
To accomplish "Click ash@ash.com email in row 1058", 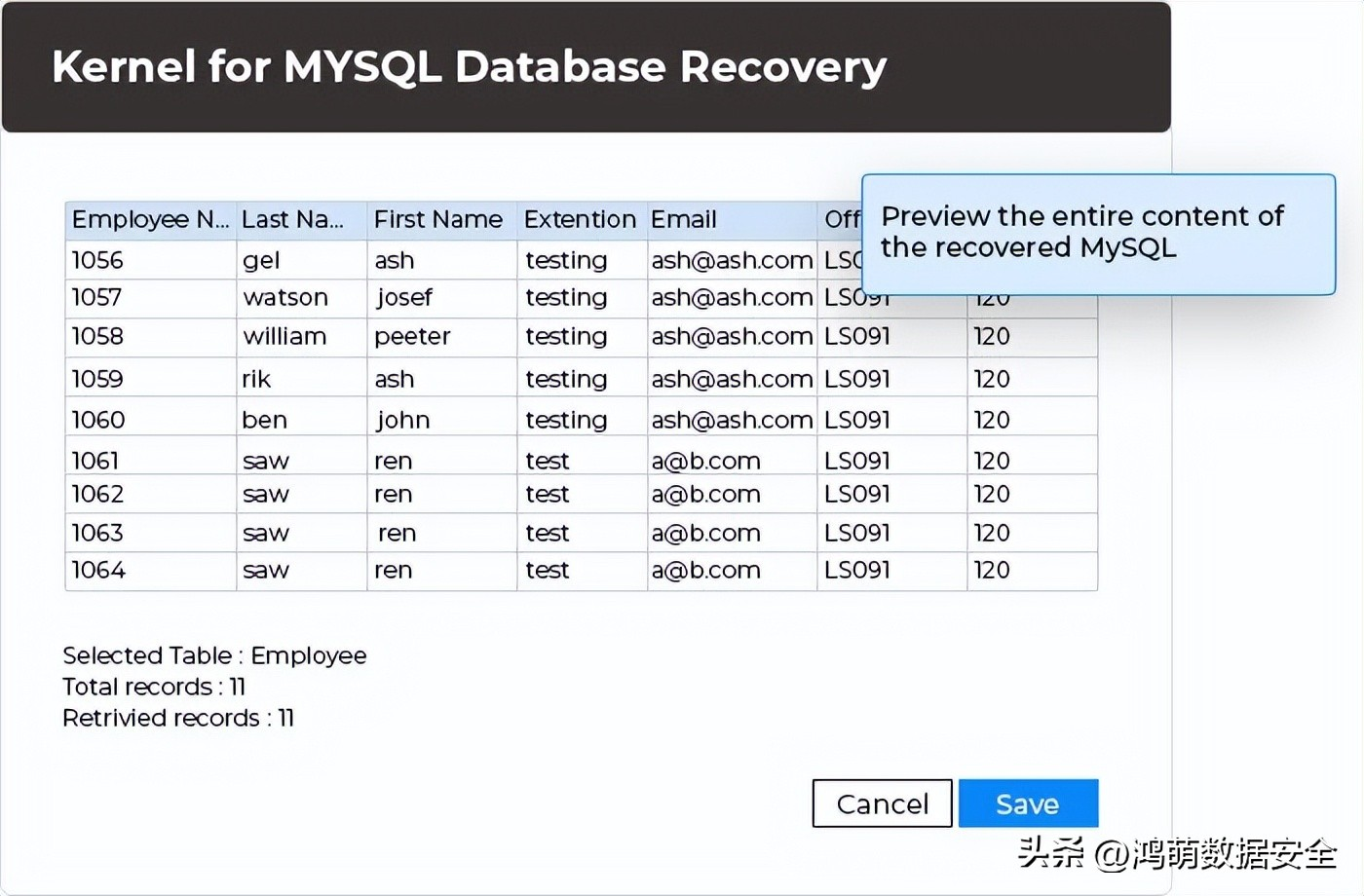I will click(x=733, y=337).
